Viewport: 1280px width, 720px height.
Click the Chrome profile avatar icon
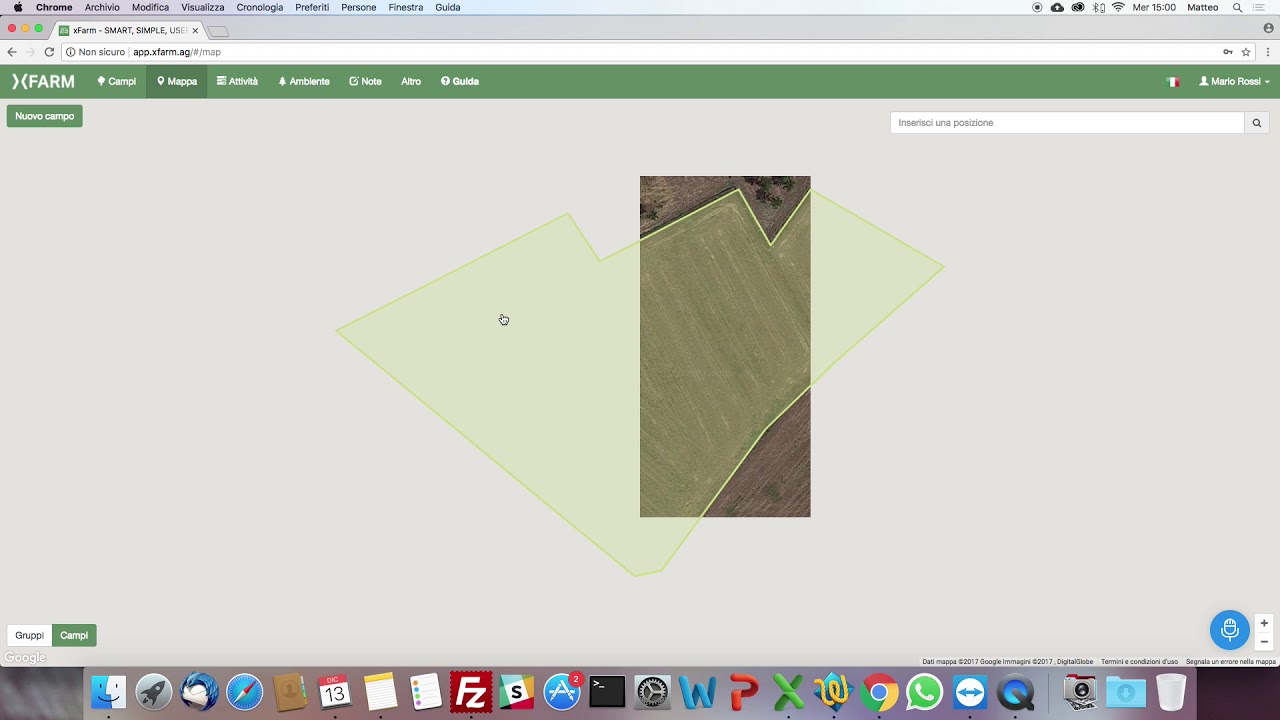[1268, 29]
